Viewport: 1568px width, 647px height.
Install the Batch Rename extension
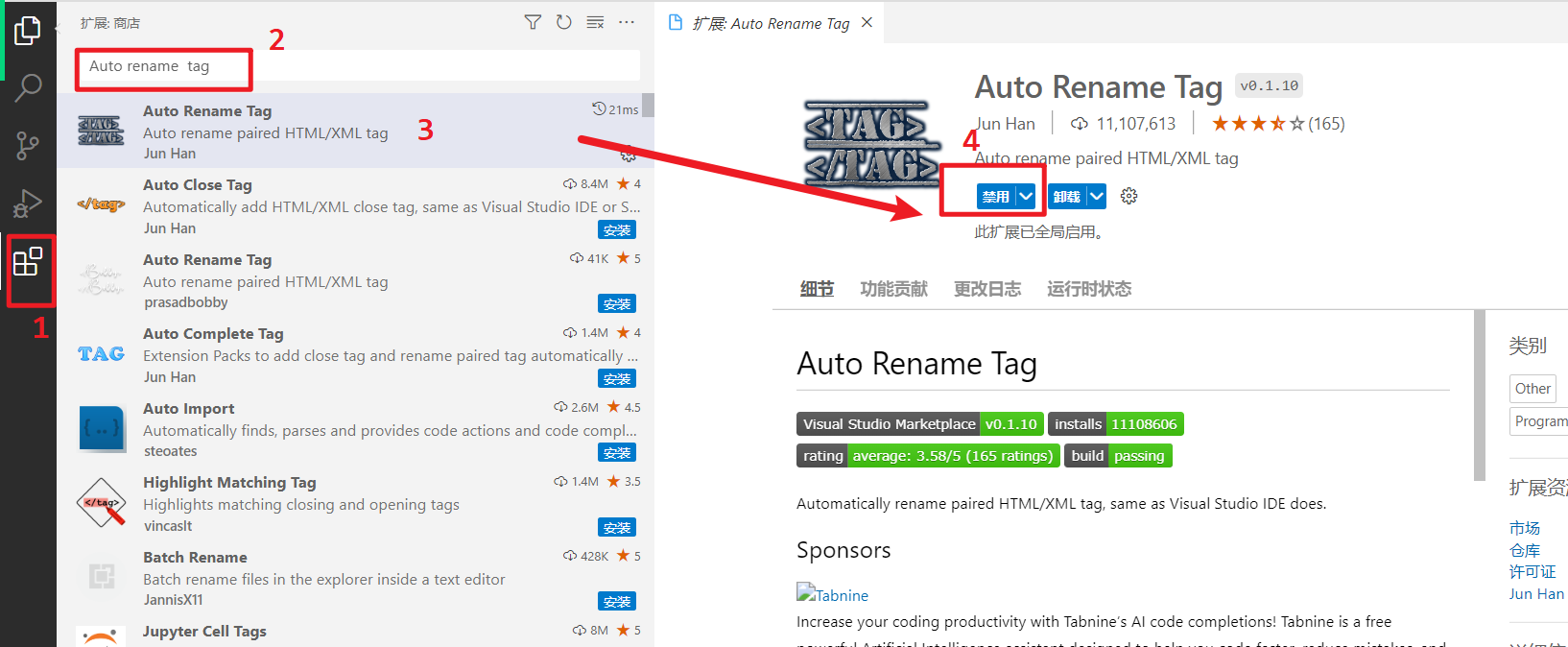point(617,602)
